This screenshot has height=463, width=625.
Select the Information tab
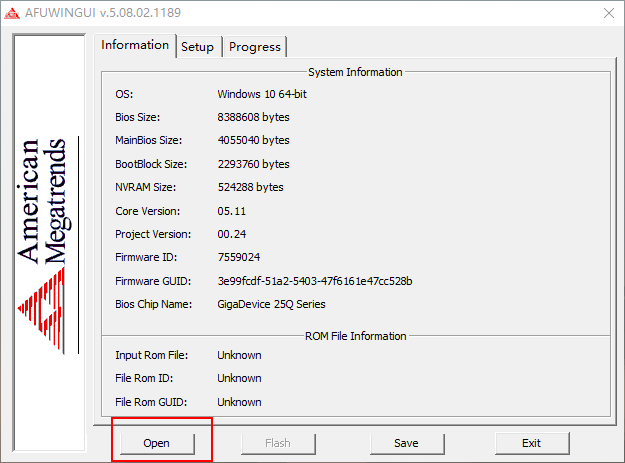click(x=135, y=45)
